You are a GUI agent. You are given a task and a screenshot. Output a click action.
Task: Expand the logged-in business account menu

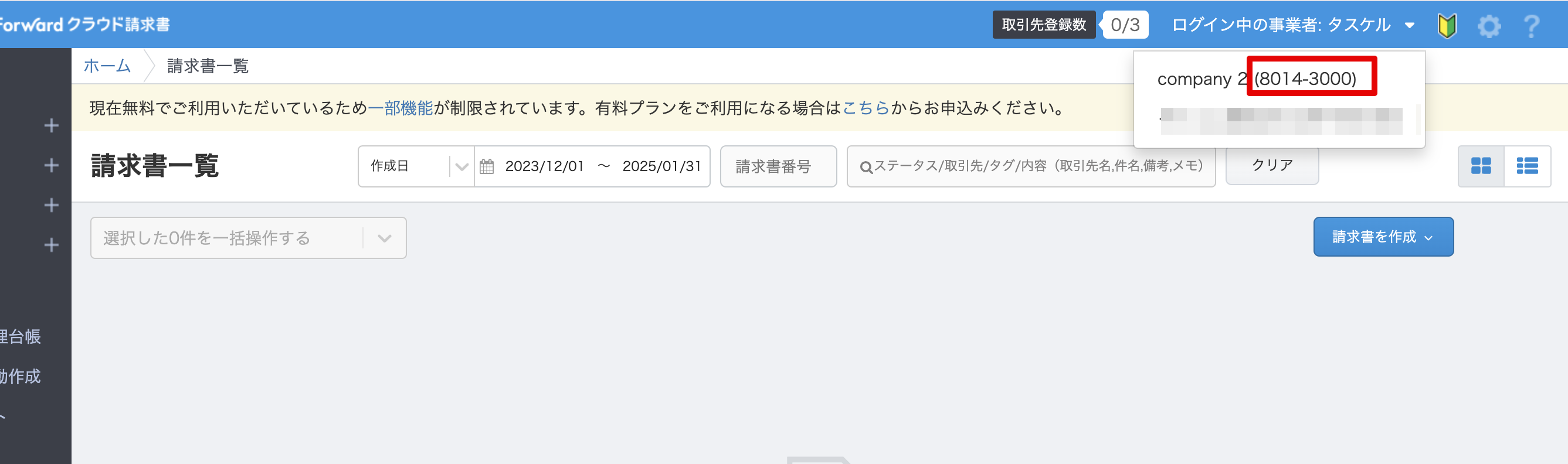click(x=1292, y=25)
